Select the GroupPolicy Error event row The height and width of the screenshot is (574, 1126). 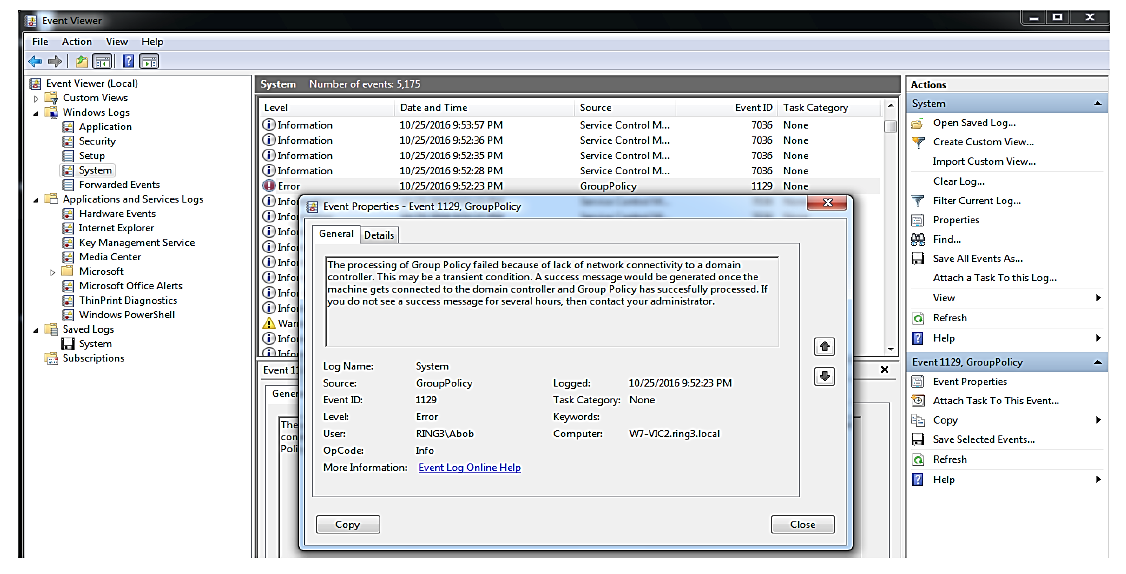pos(570,186)
